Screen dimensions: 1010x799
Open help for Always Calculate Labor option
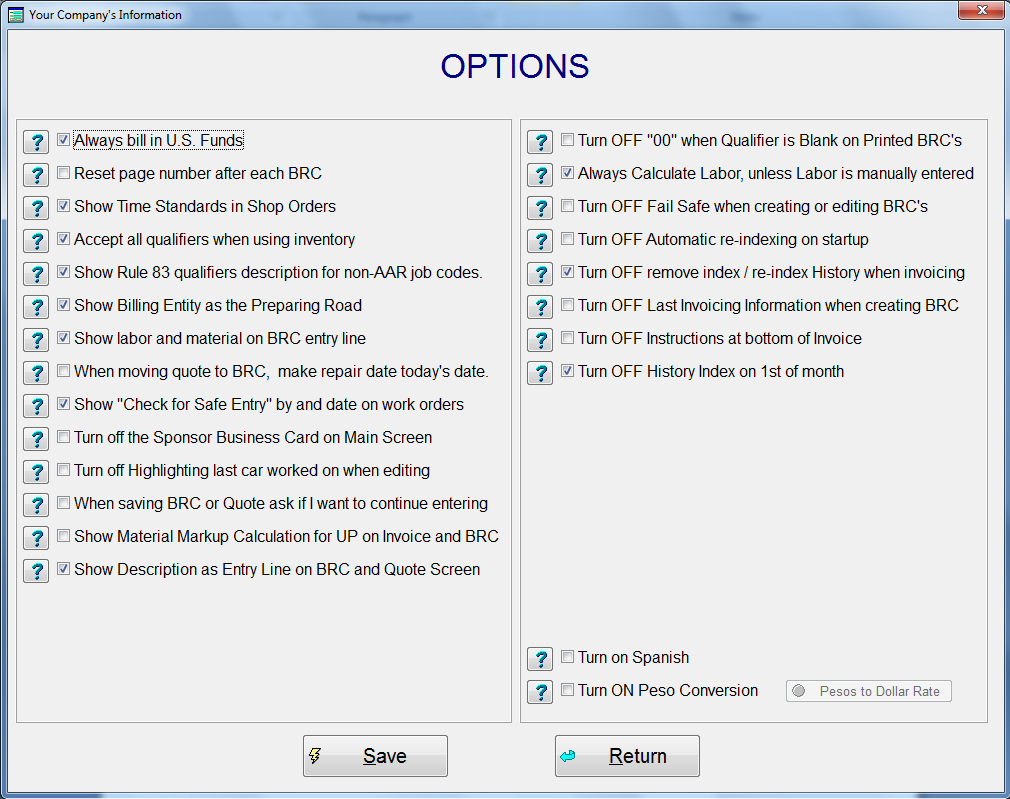[x=540, y=175]
